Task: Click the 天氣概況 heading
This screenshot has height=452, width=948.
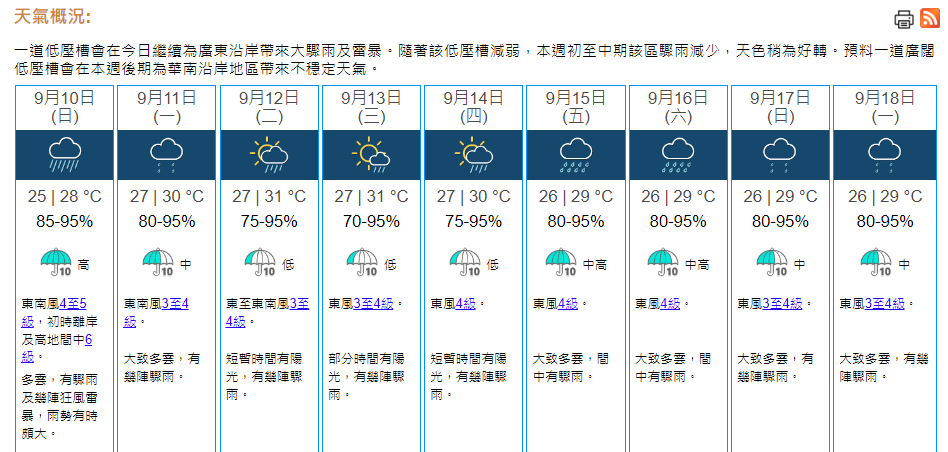Action: pyautogui.click(x=52, y=17)
